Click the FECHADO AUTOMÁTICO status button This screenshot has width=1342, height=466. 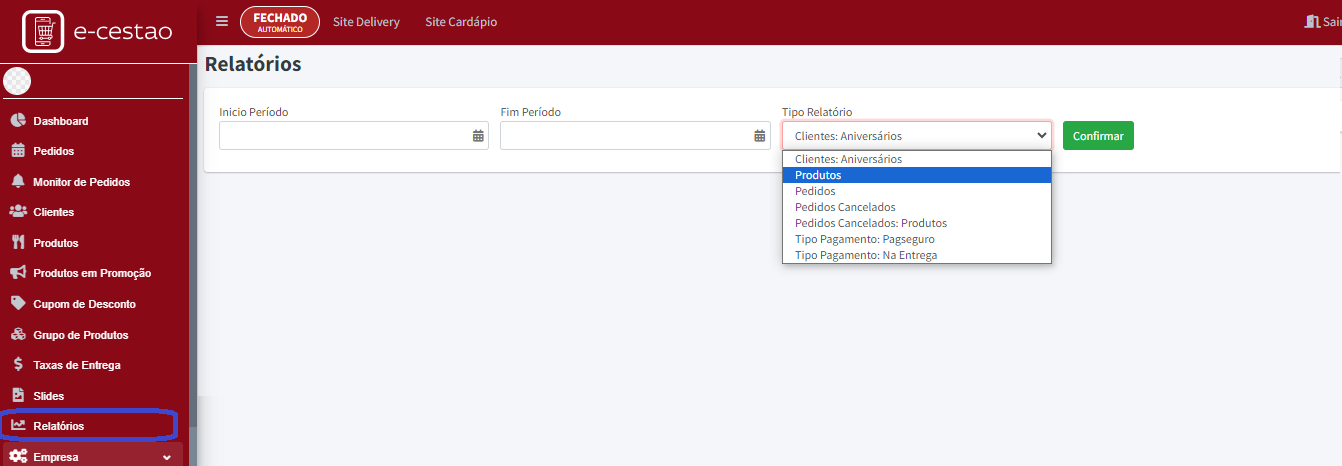(x=280, y=22)
